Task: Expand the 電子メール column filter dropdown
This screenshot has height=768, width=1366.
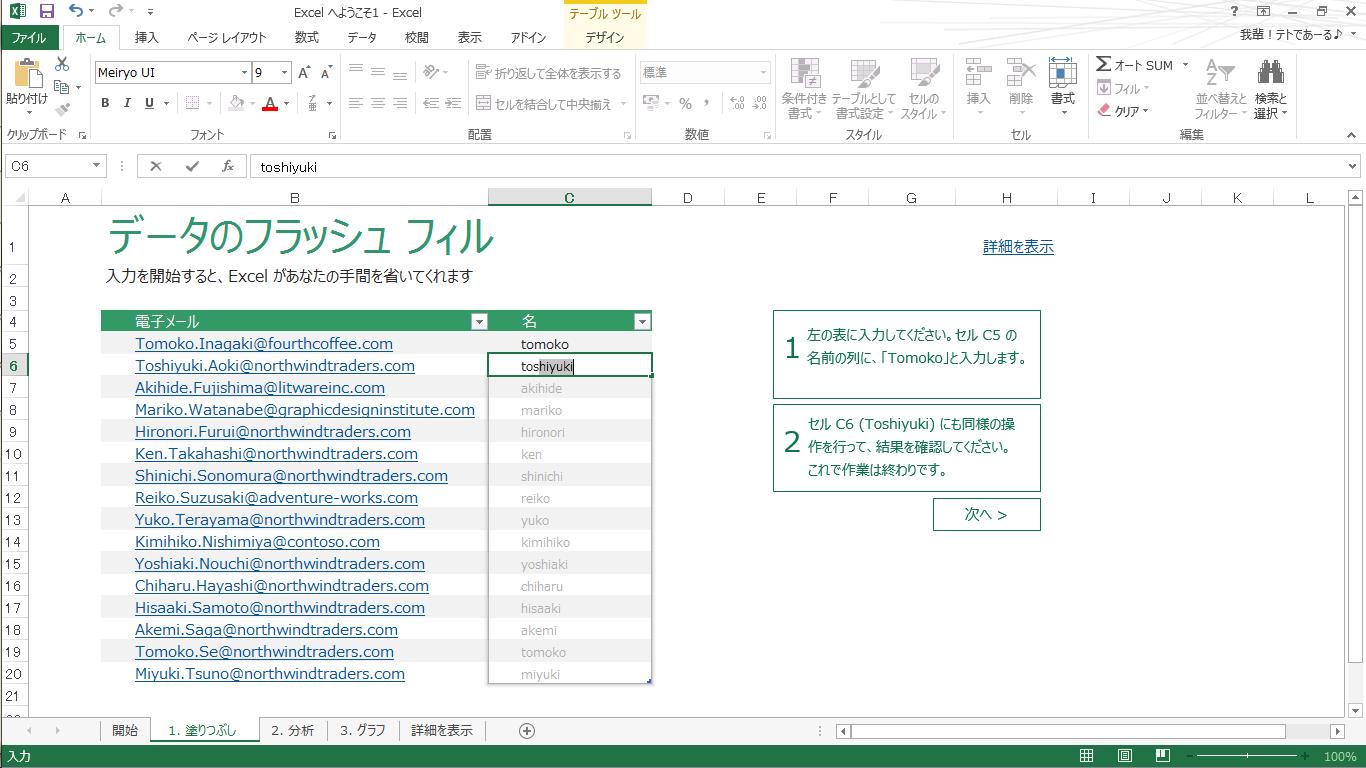Action: (x=479, y=322)
